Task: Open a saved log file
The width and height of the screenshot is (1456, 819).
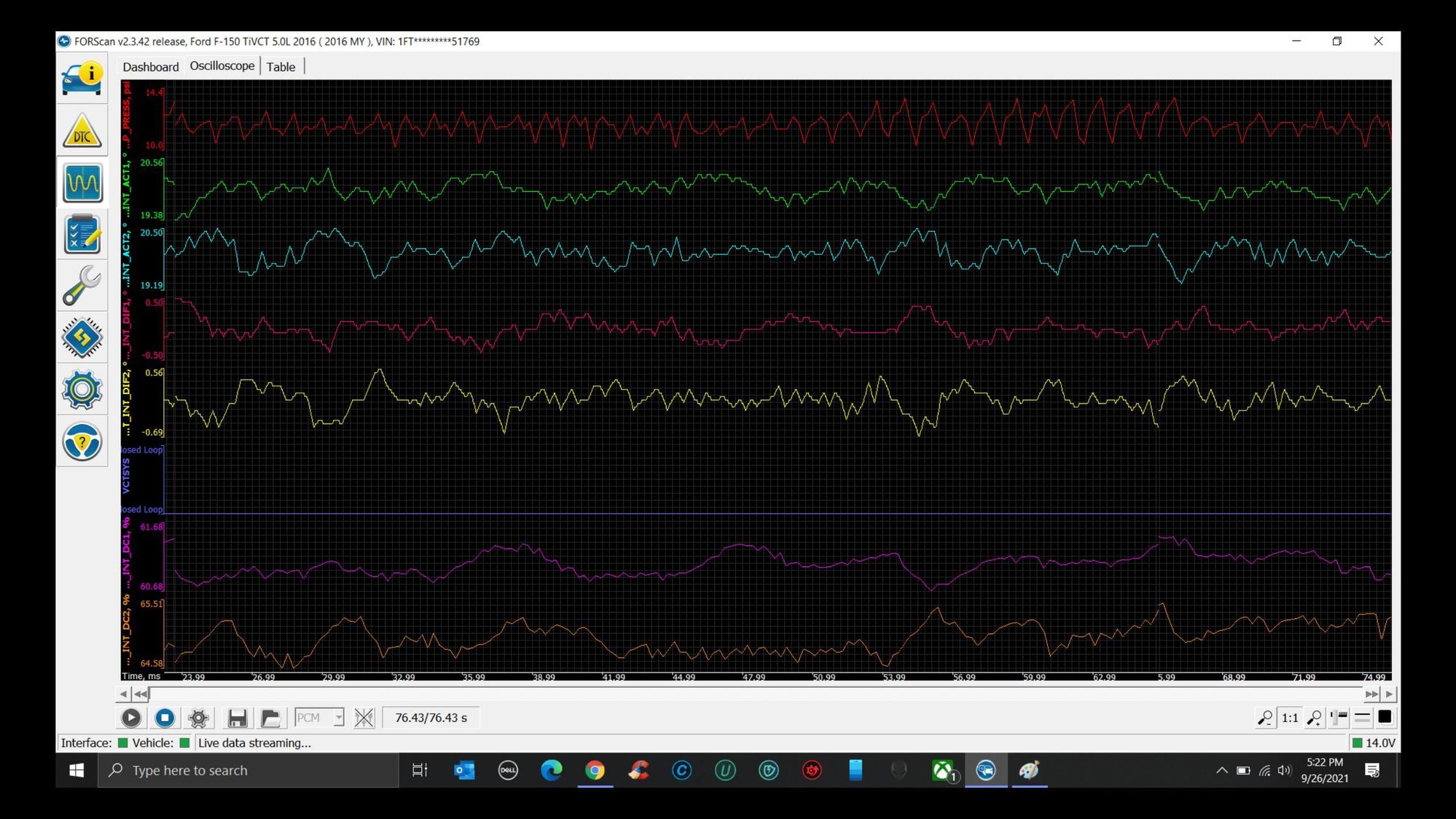Action: (x=270, y=718)
